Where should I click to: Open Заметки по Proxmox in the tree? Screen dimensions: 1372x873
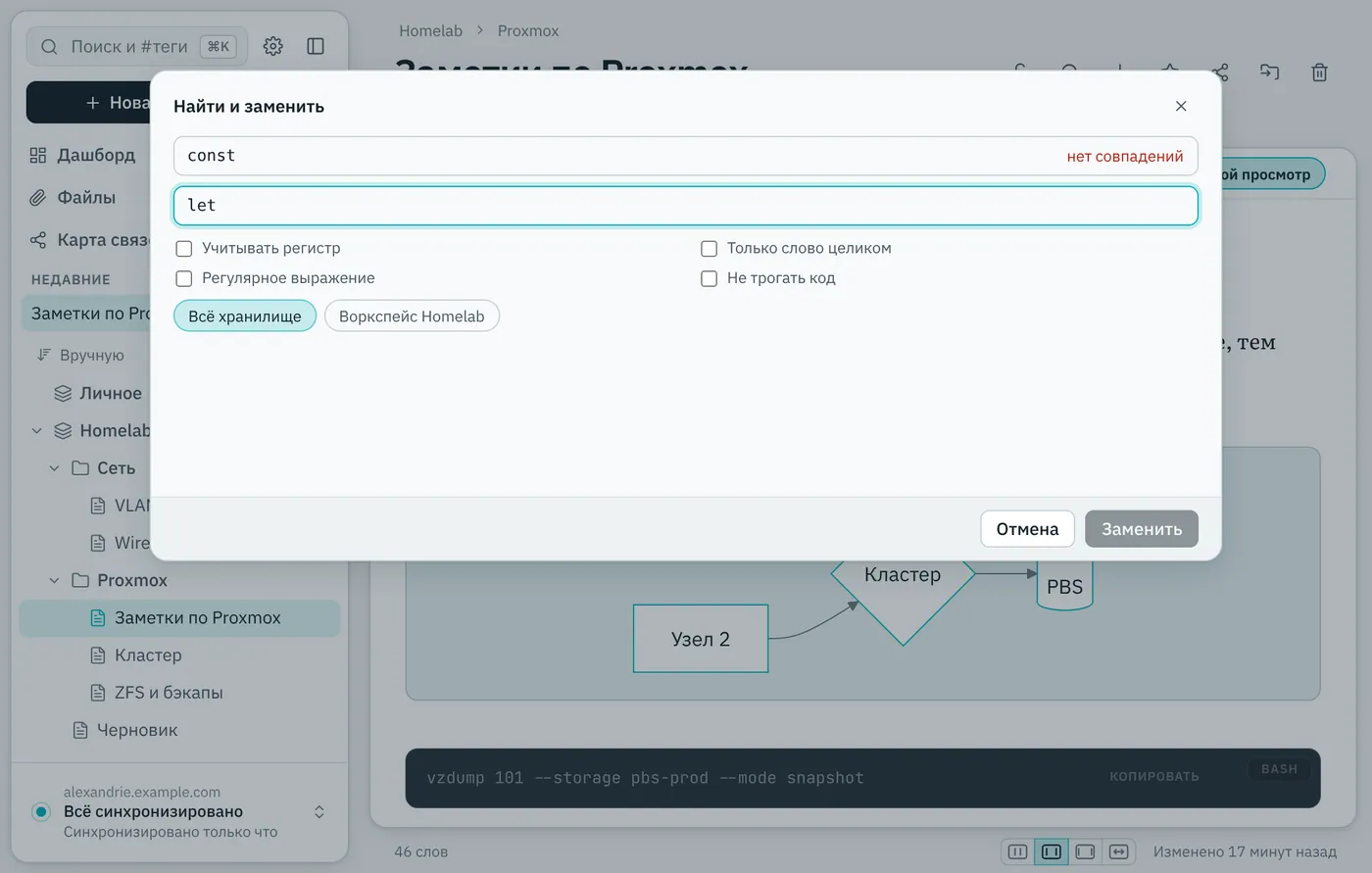[180, 618]
